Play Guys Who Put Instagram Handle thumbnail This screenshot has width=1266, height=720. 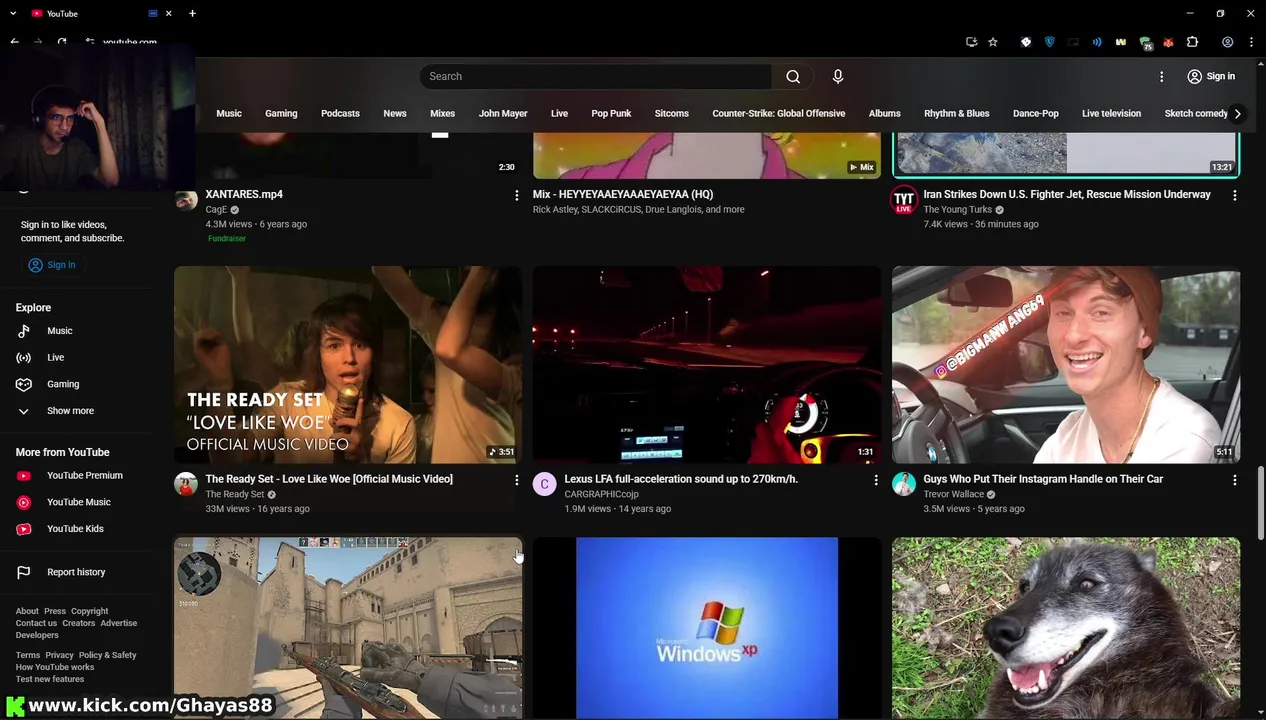click(x=1066, y=365)
